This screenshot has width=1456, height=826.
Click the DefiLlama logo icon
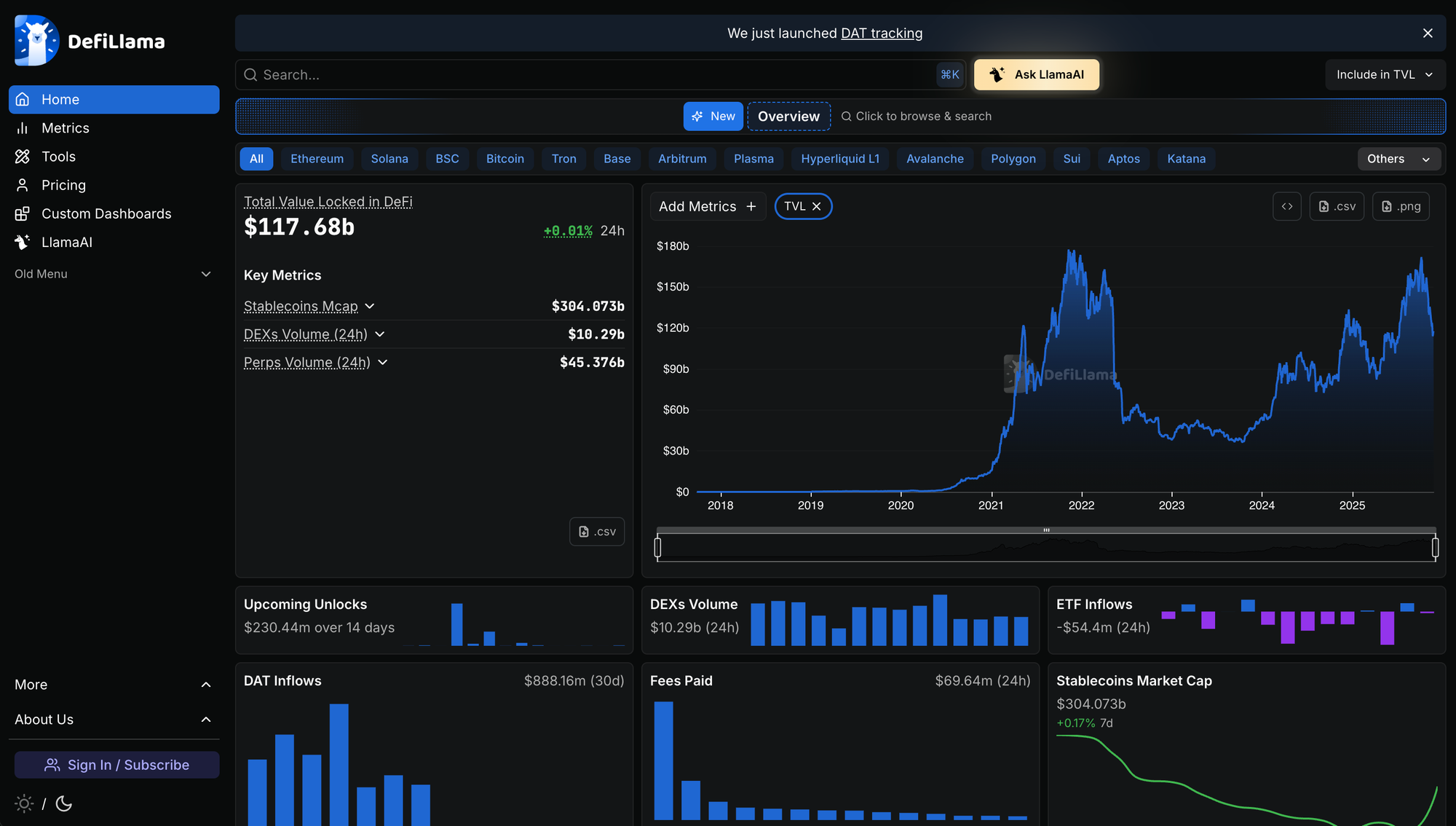pyautogui.click(x=36, y=41)
